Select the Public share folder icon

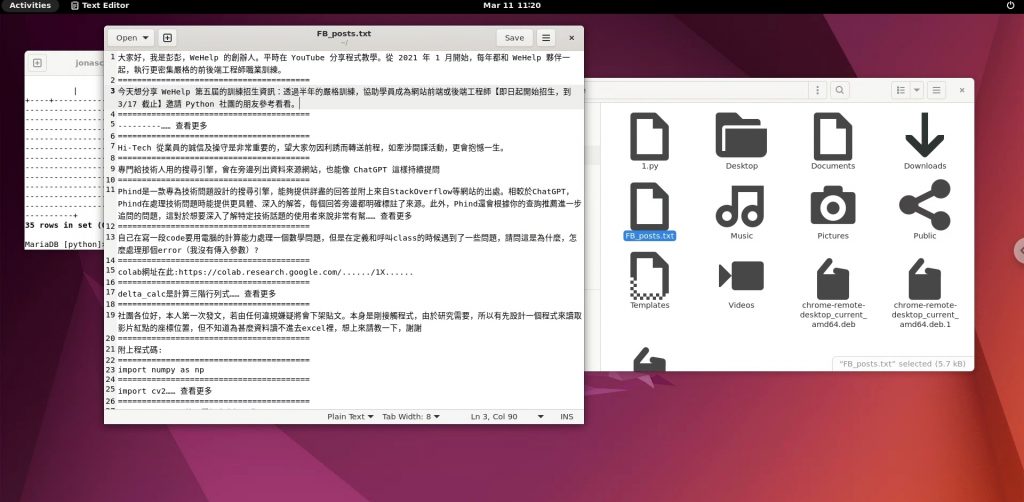pos(924,204)
